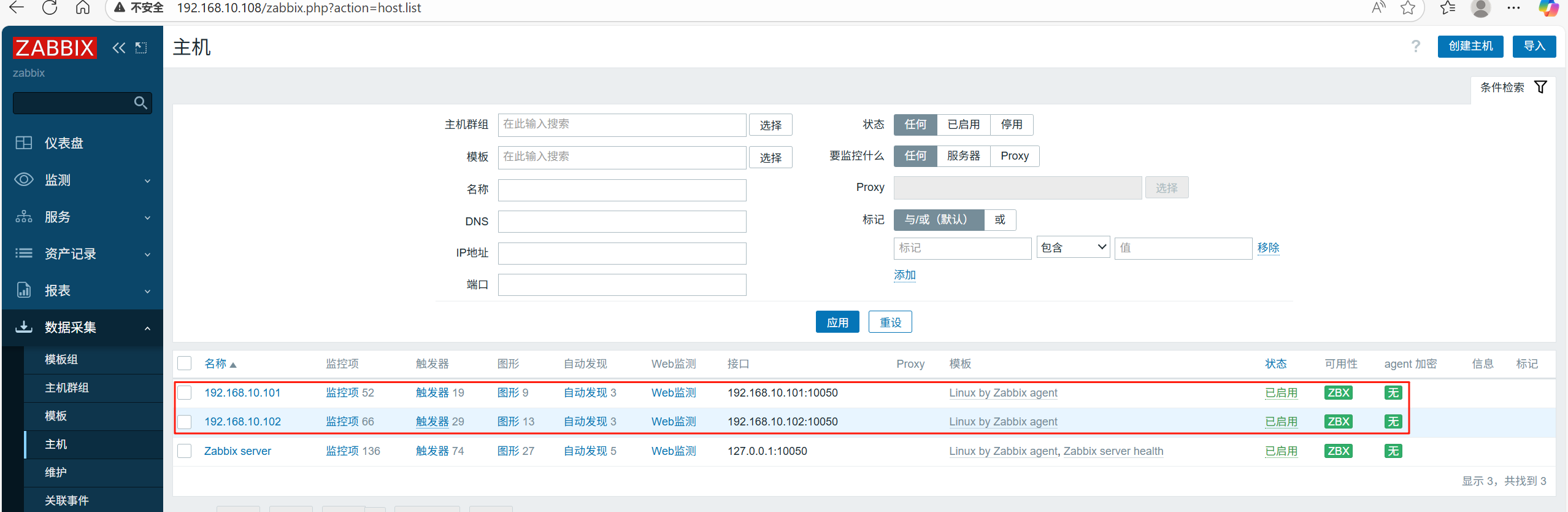
Task: Expand the 资产记录 sidebar menu
Action: pos(83,254)
